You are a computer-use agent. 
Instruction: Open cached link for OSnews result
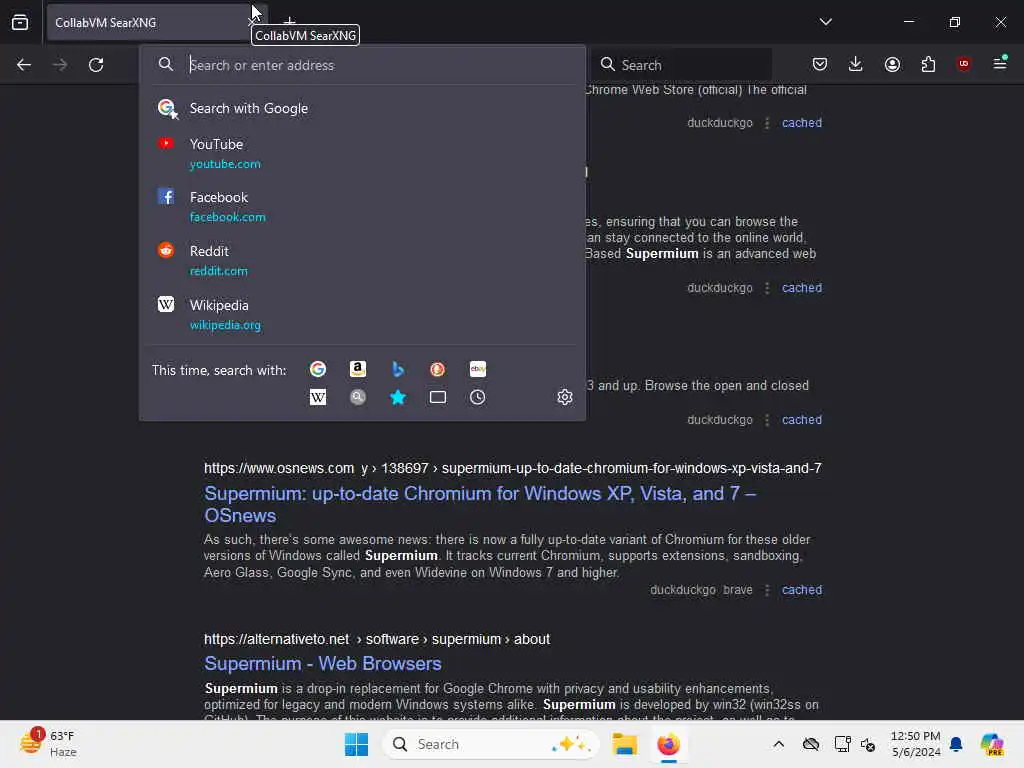[x=802, y=590]
